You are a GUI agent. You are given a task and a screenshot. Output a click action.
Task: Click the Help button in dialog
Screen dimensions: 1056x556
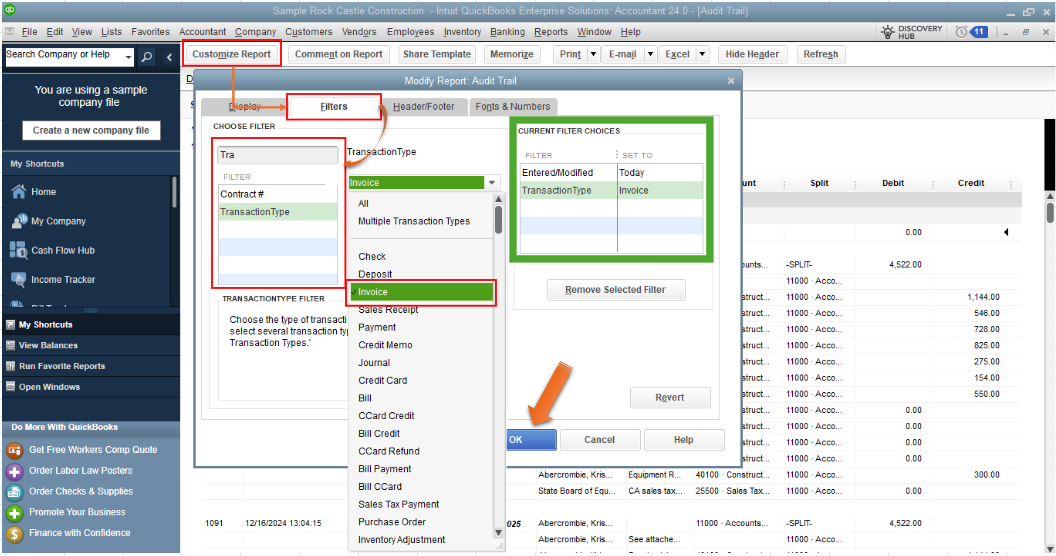pyautogui.click(x=684, y=440)
